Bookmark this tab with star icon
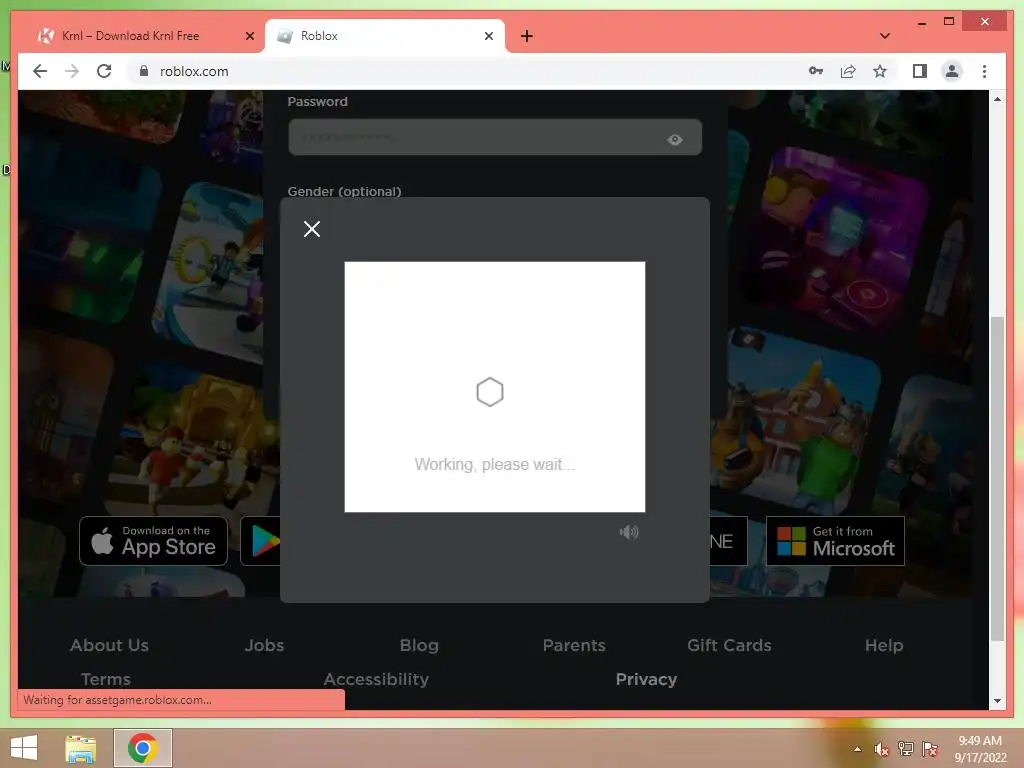 880,71
